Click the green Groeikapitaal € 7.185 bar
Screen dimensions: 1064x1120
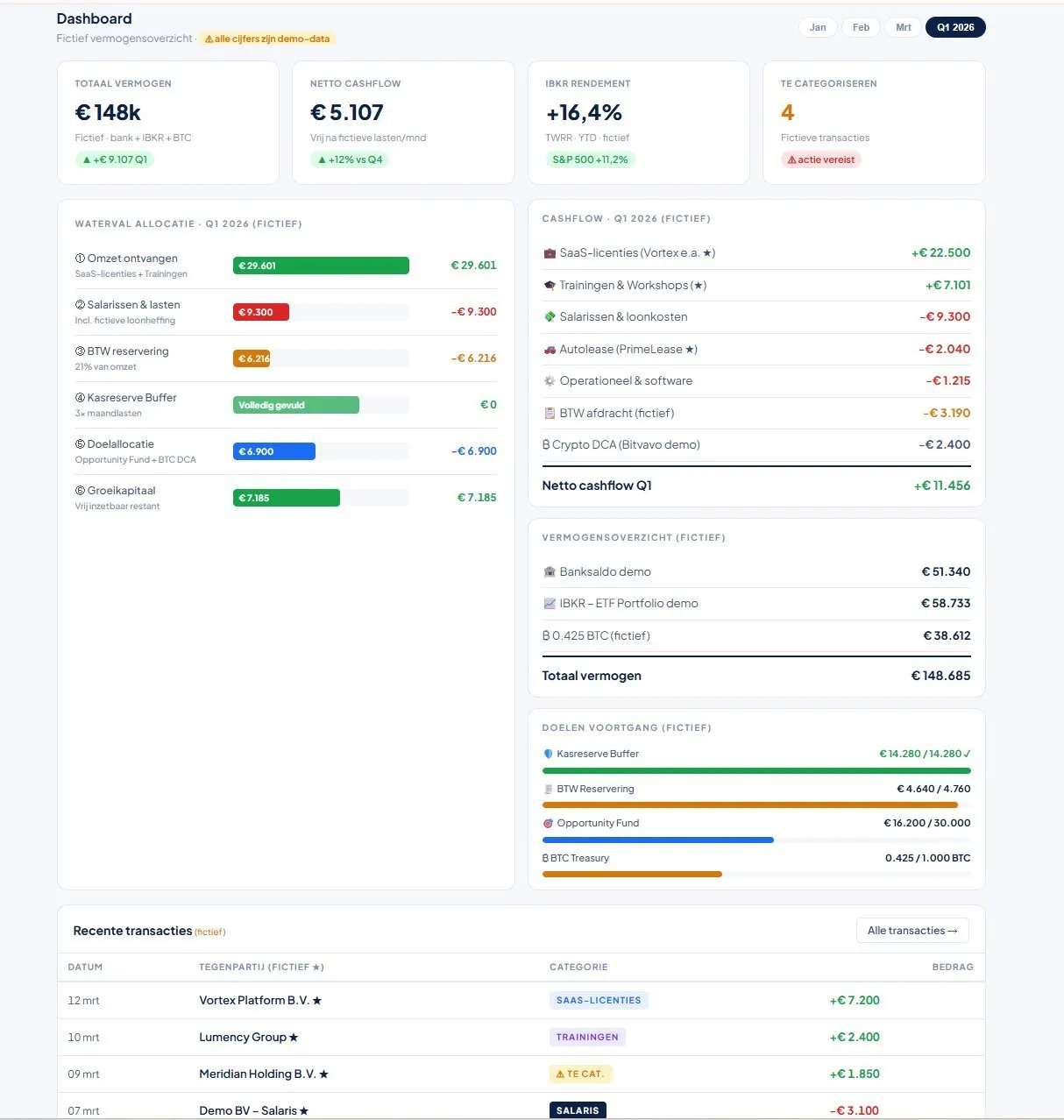[x=287, y=498]
